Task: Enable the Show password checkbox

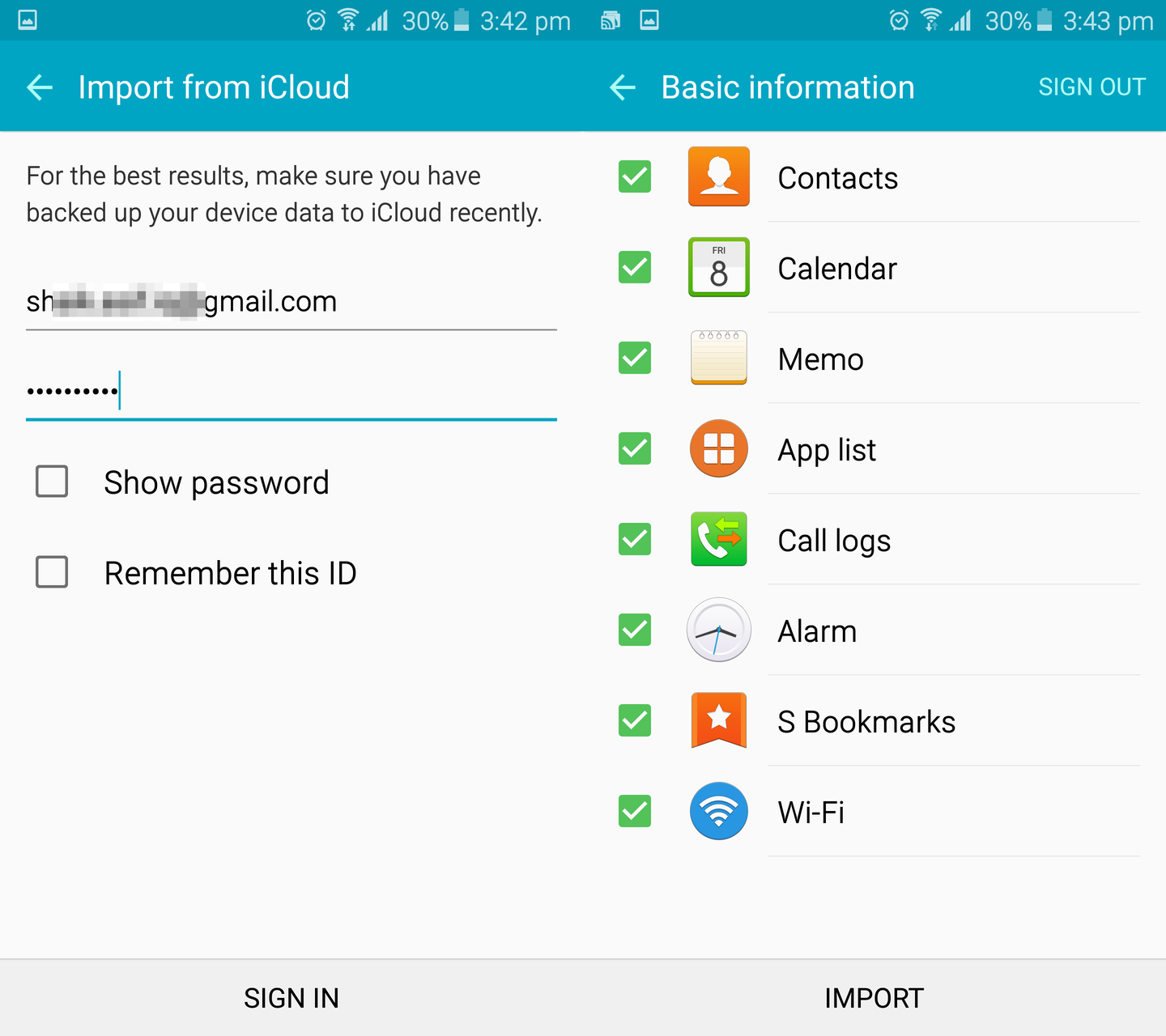Action: pos(52,482)
